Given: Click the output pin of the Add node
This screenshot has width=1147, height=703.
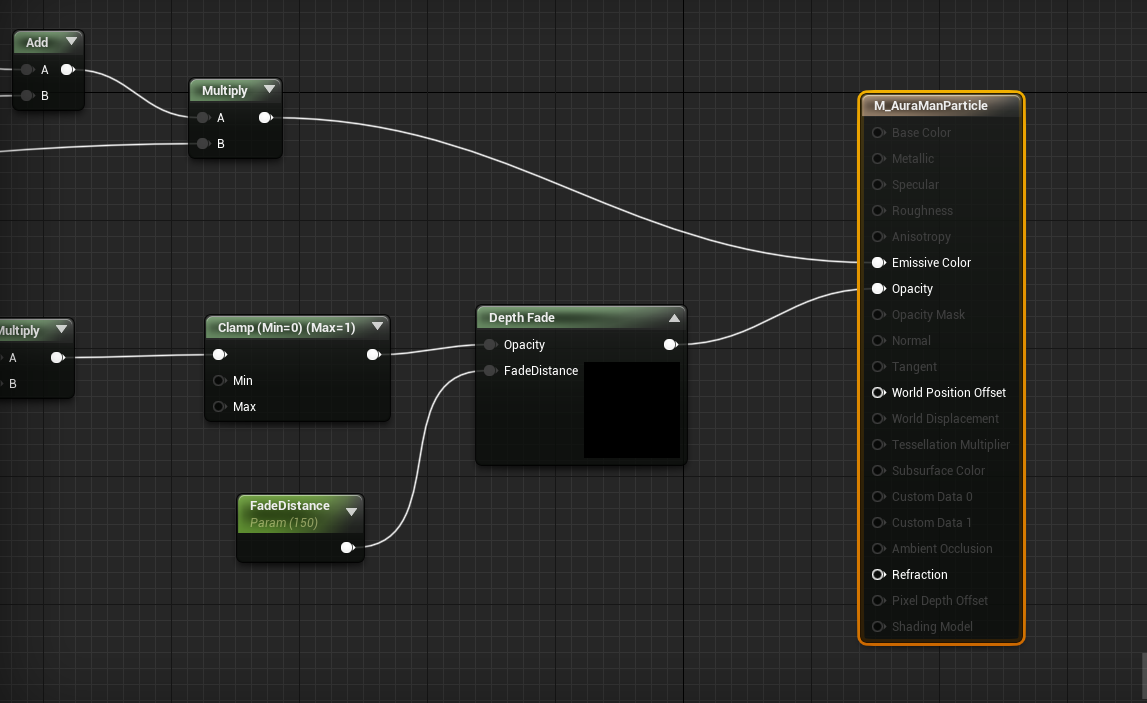Looking at the screenshot, I should click(x=68, y=69).
